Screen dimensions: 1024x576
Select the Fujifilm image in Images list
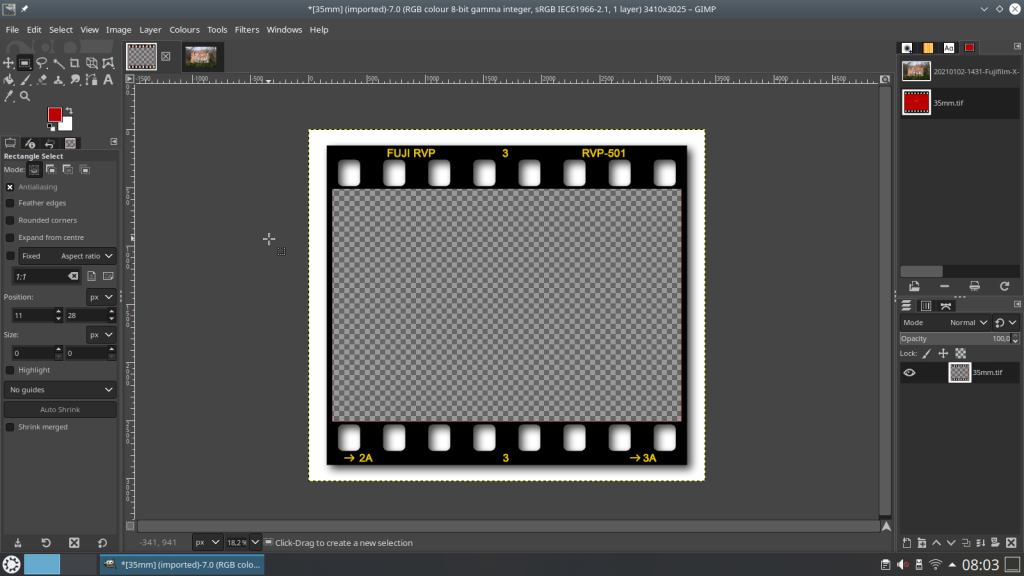[x=959, y=71]
